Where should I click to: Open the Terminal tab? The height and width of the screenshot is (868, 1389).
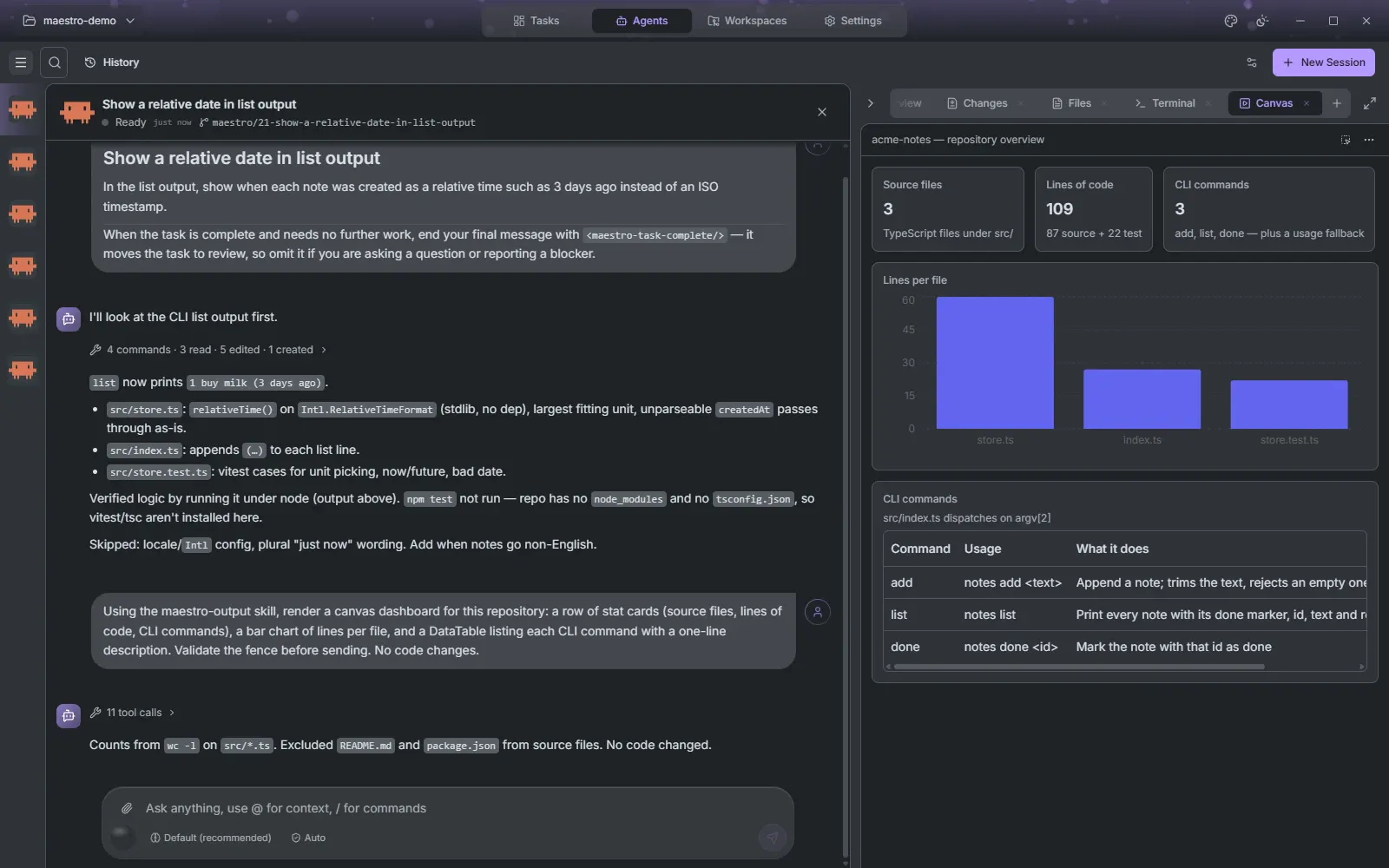(1165, 103)
